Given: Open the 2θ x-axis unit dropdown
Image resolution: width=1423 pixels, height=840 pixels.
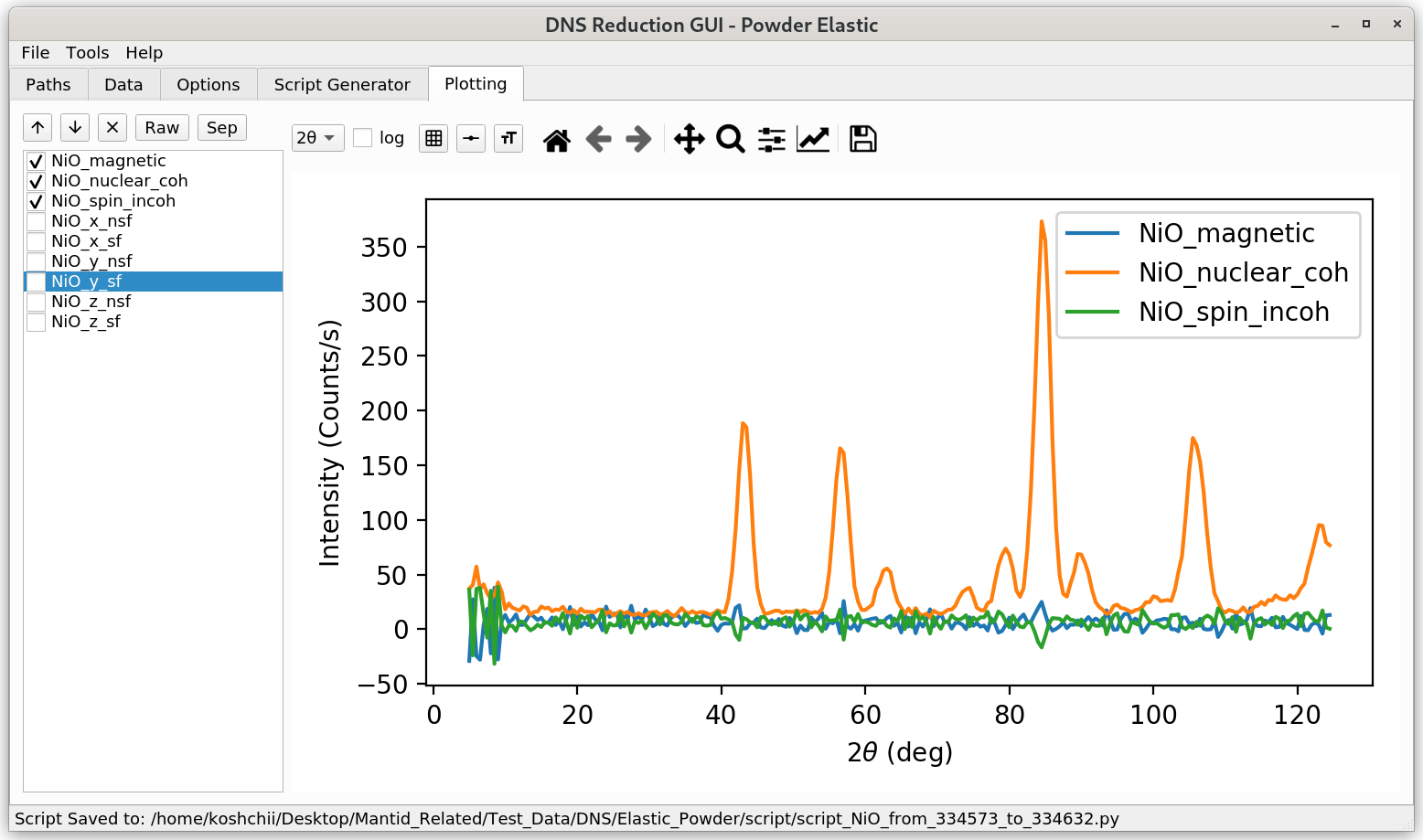Looking at the screenshot, I should click(x=317, y=138).
